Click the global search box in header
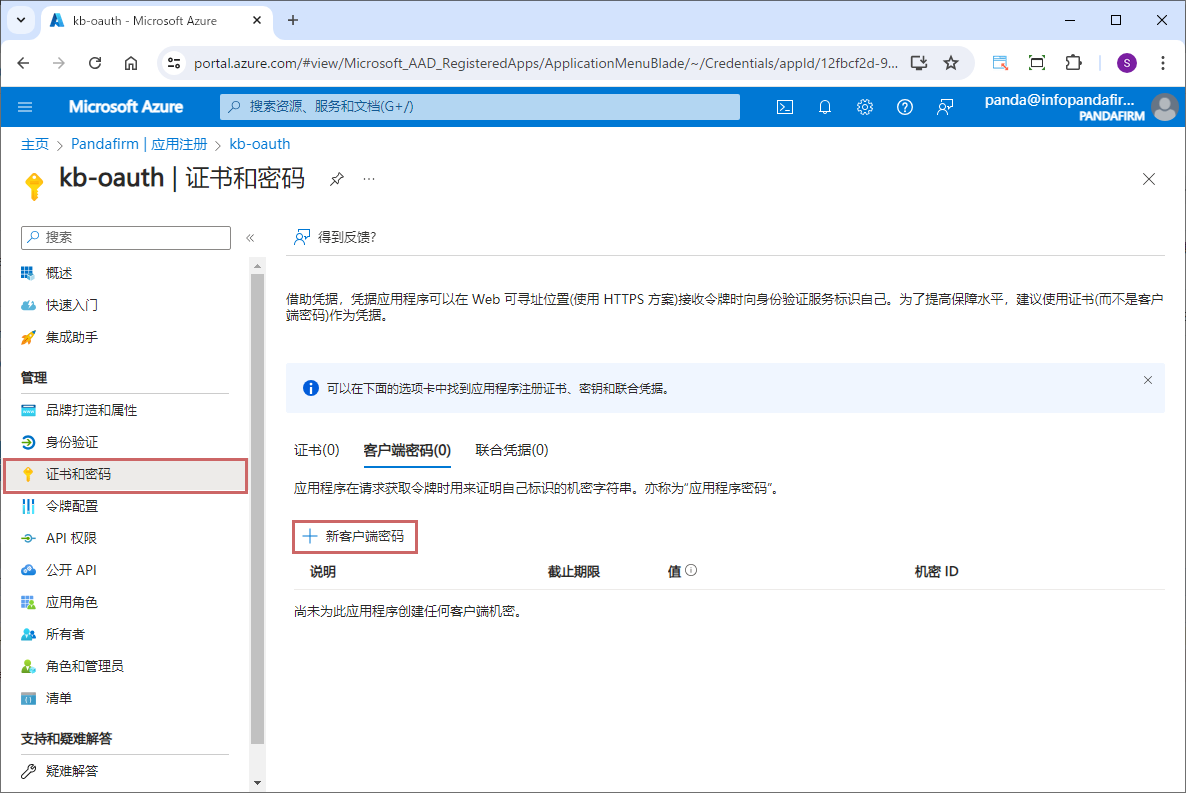The height and width of the screenshot is (793, 1186). (x=480, y=107)
